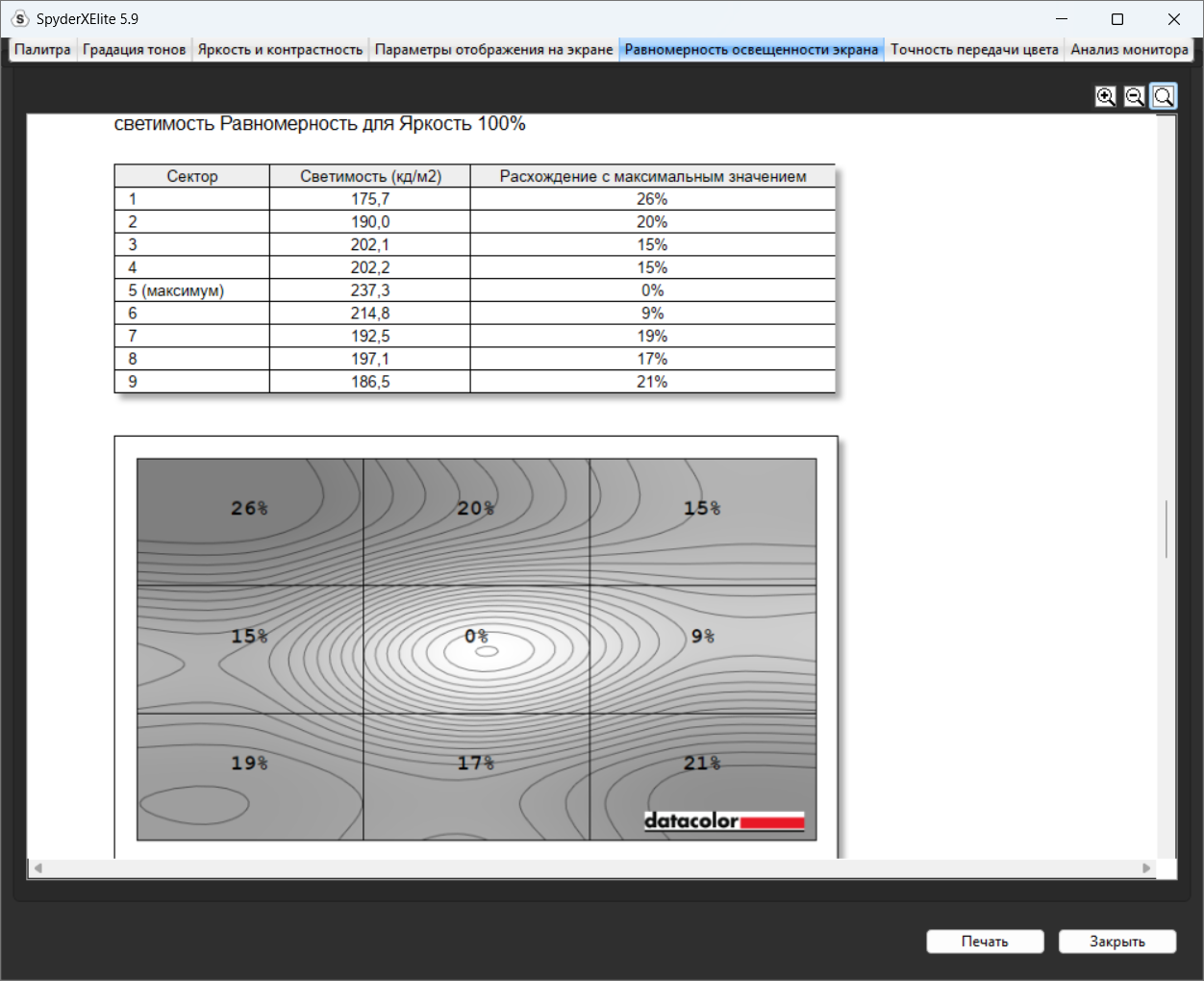Click luminance value 175,7
The image size is (1204, 981).
370,199
